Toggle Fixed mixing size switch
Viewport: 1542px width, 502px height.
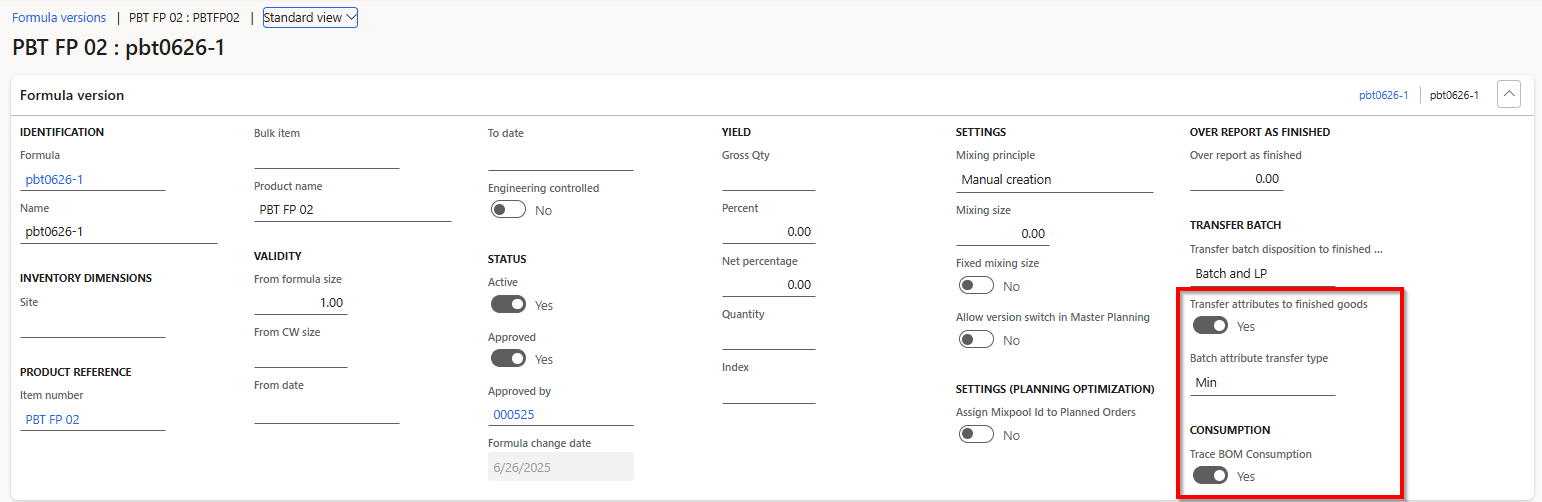tap(976, 286)
